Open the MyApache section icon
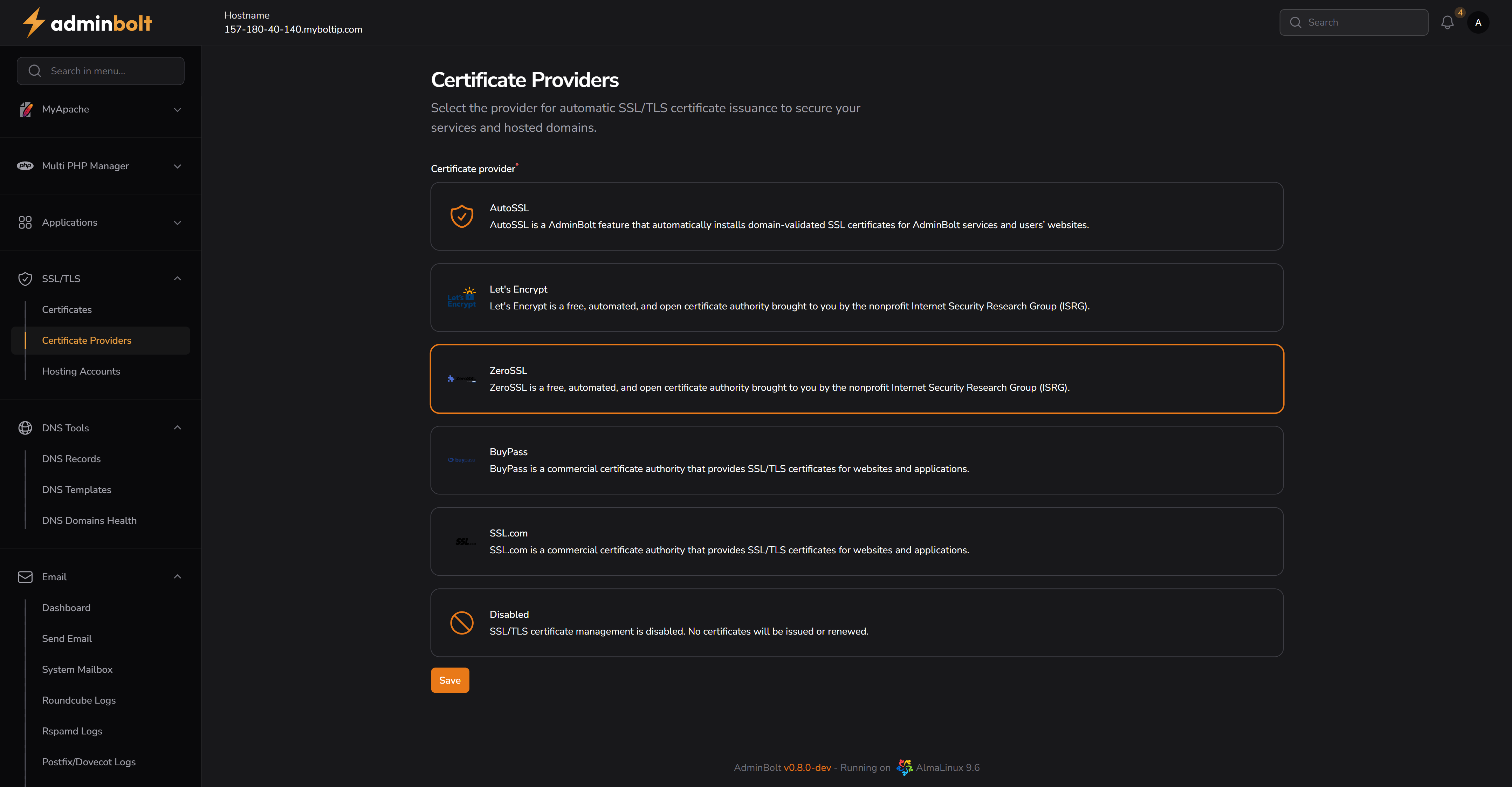Viewport: 1512px width, 787px height. point(26,109)
